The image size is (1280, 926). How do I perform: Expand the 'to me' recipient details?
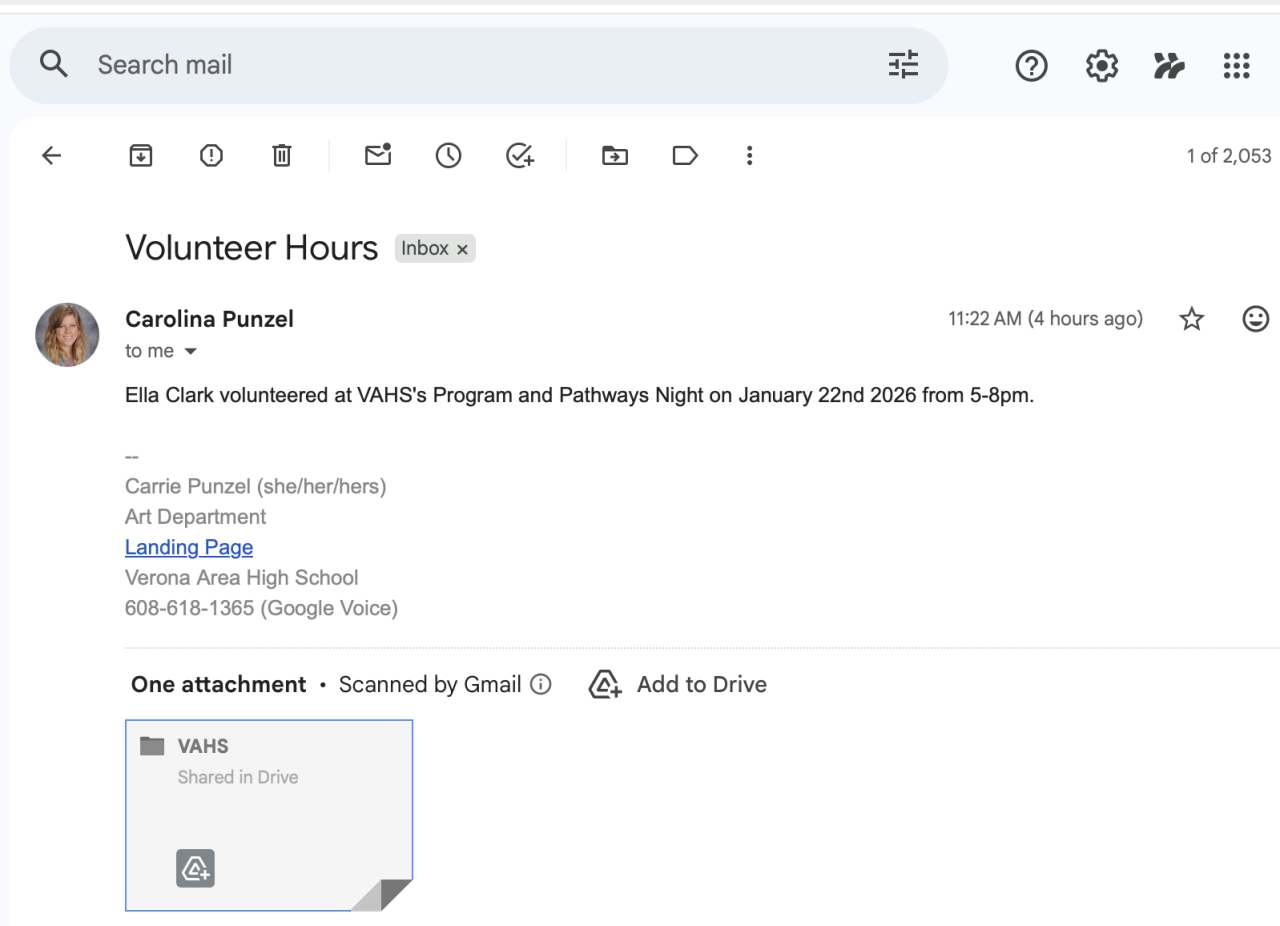pos(191,352)
